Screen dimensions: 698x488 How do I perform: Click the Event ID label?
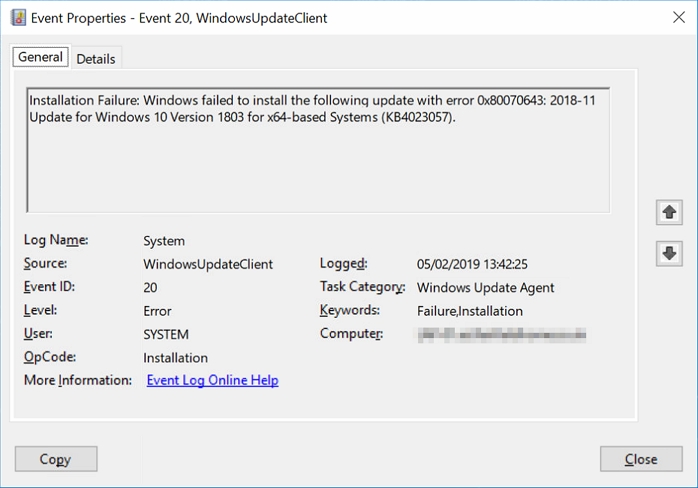pyautogui.click(x=49, y=286)
